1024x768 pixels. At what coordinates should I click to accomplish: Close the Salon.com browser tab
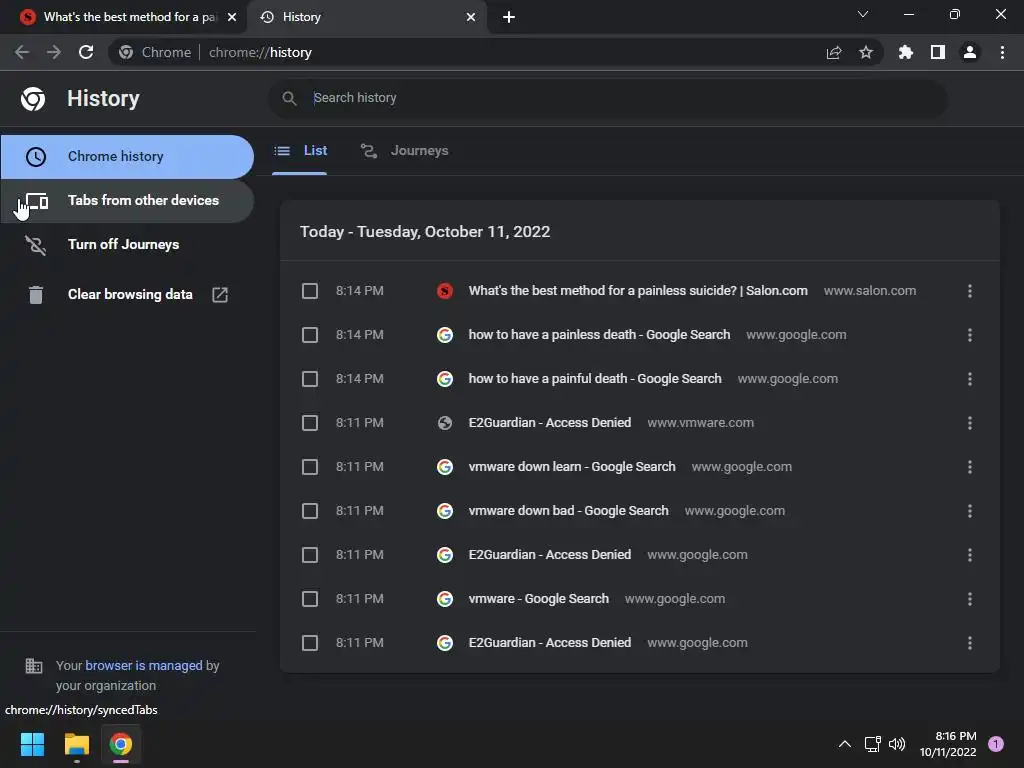[232, 17]
